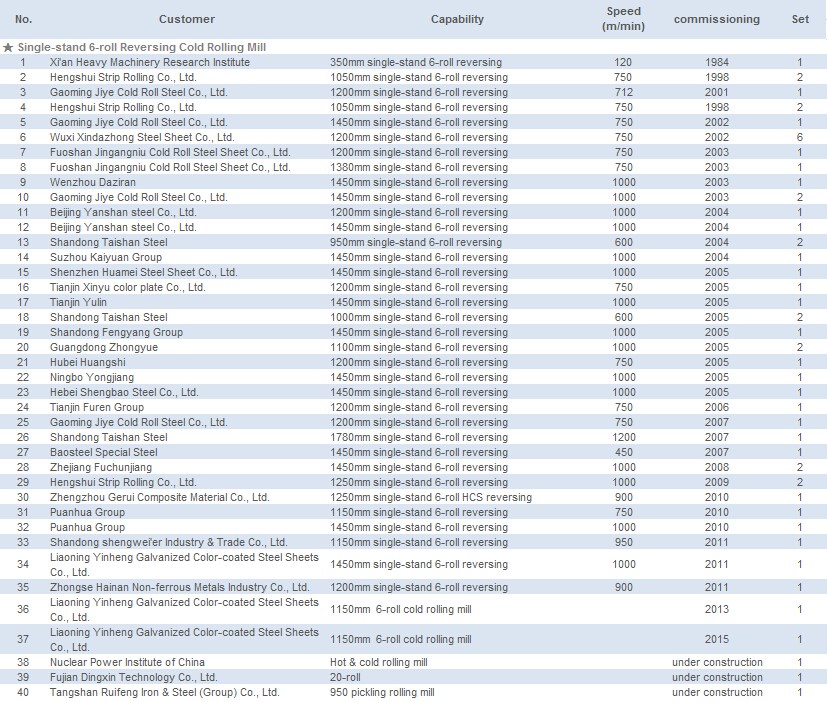Select the 'Capability' column header
827x702 pixels.
coord(457,19)
